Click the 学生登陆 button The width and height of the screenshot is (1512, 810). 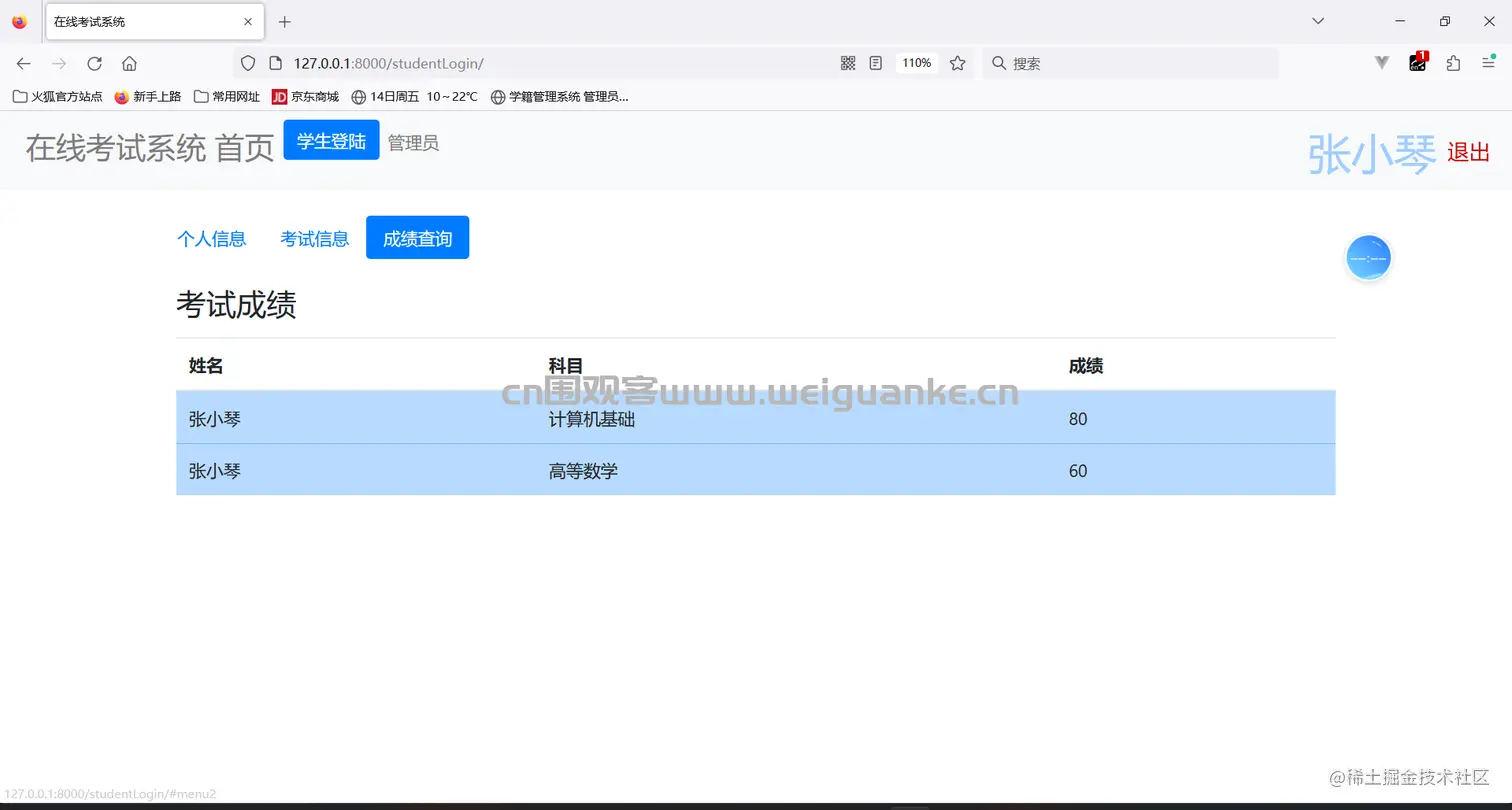(x=331, y=140)
